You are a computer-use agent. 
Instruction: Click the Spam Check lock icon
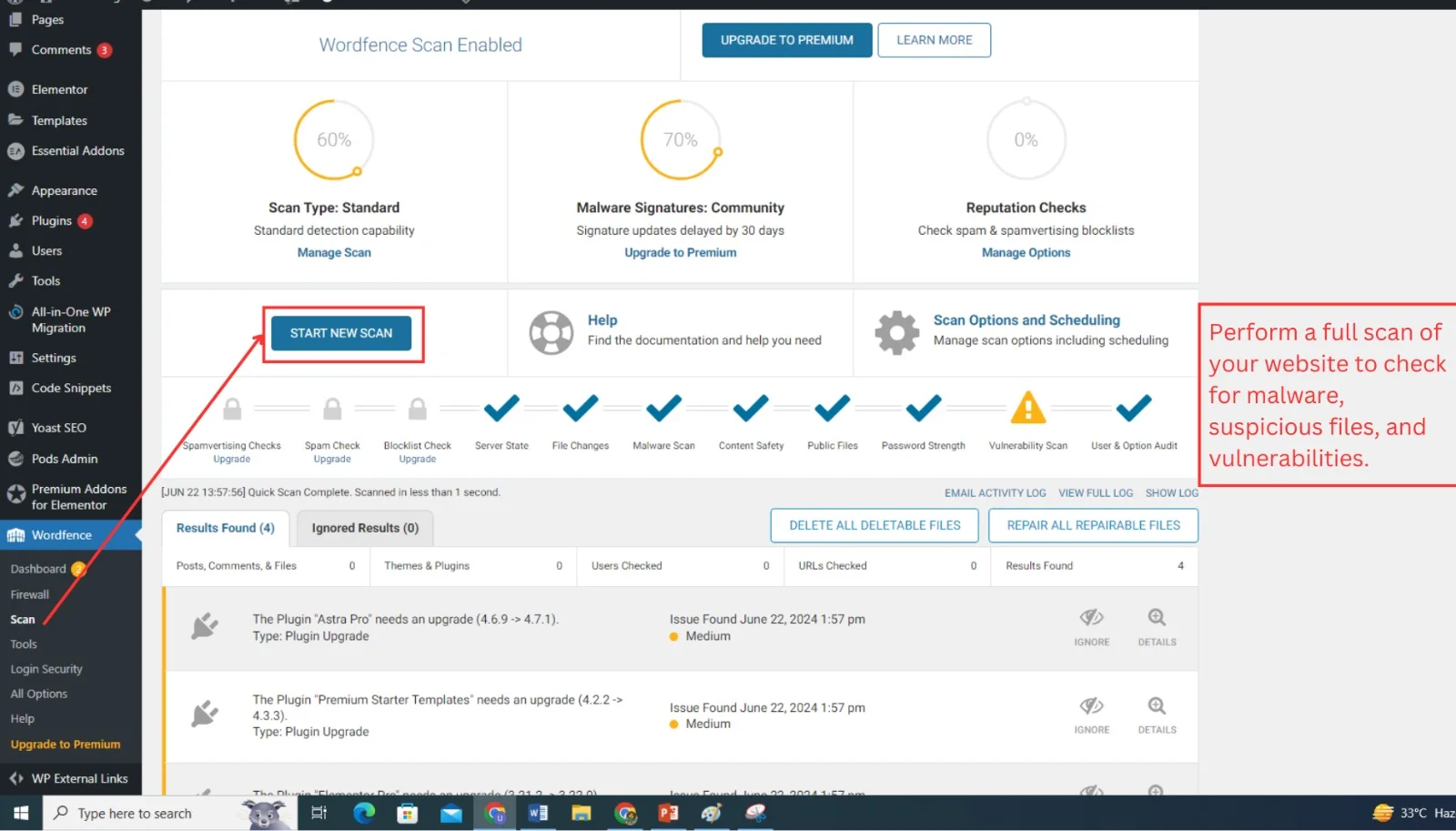[333, 409]
